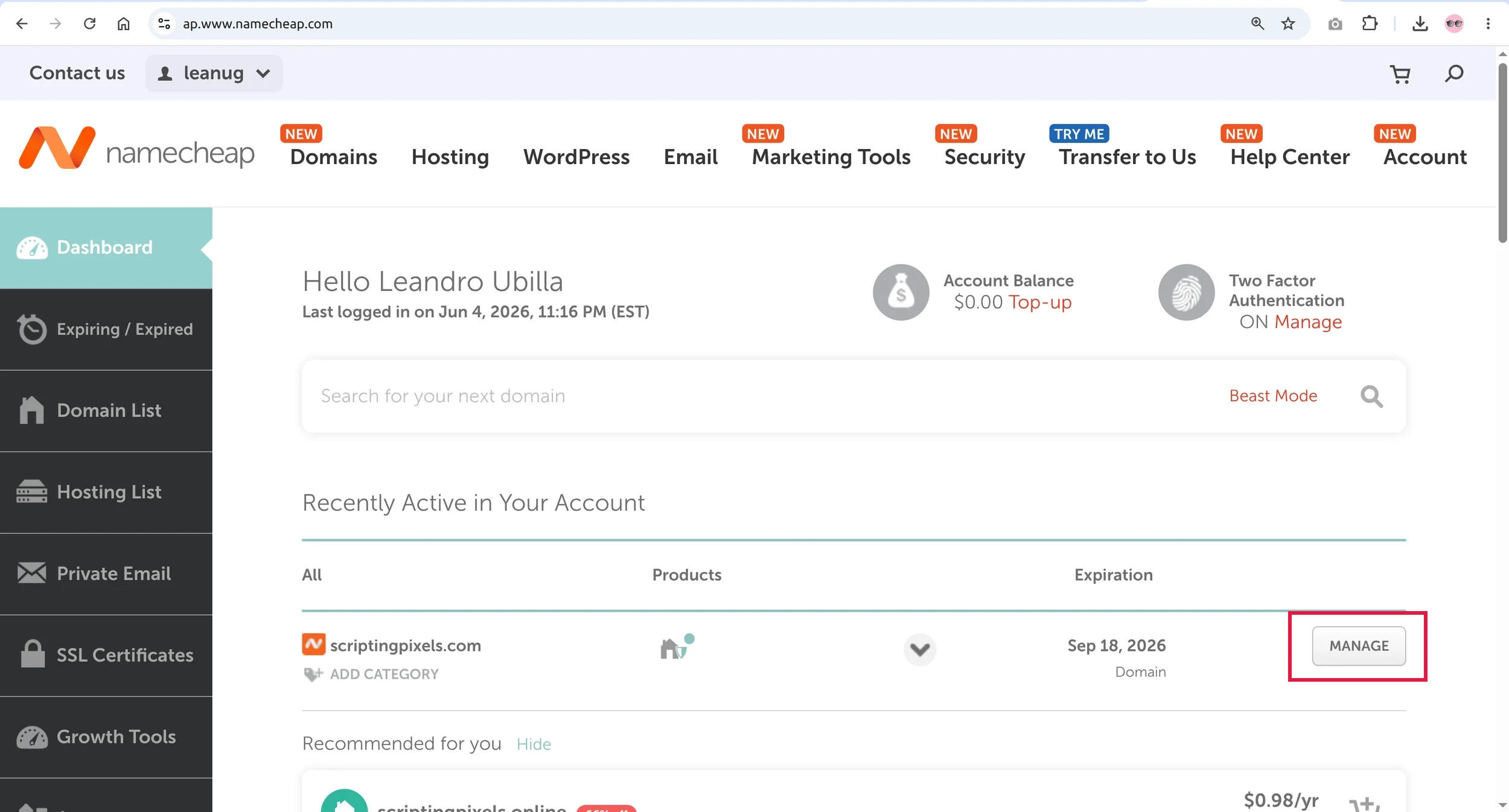Go back with the browser back arrow
The width and height of the screenshot is (1509, 812).
[22, 24]
